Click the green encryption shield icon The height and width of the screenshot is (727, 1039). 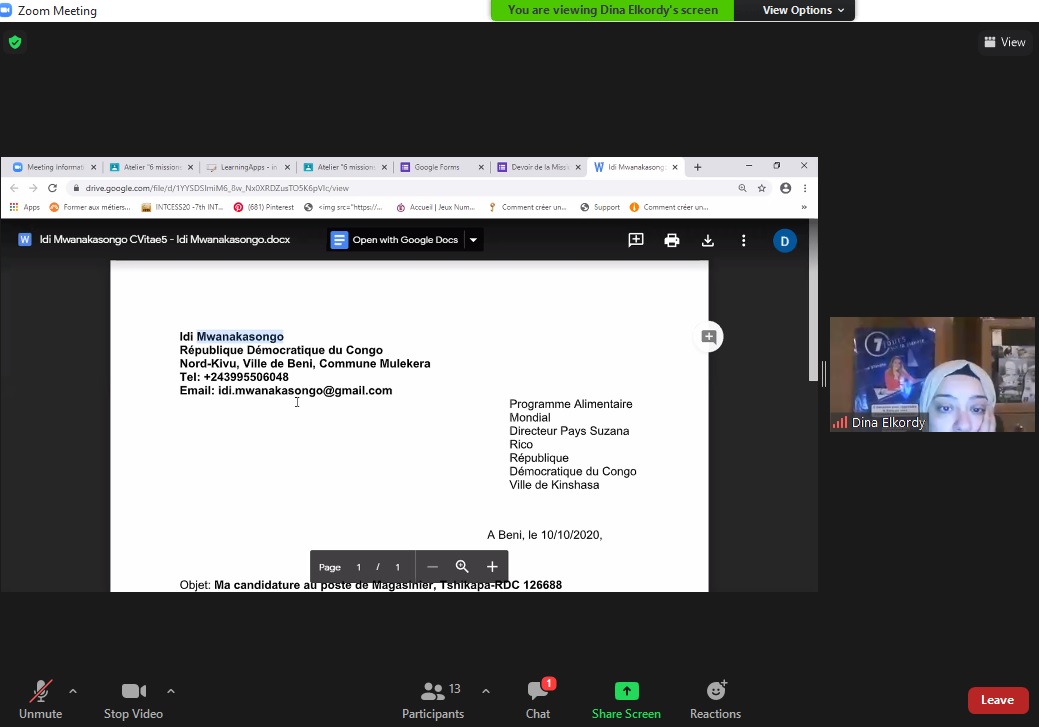pyautogui.click(x=14, y=42)
